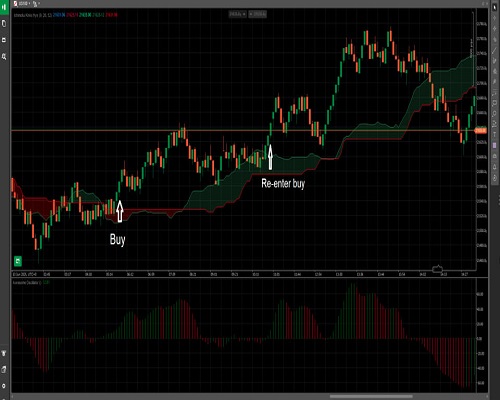Select the Awesome Oscillator indicator label
The height and width of the screenshot is (400, 500).
27,282
